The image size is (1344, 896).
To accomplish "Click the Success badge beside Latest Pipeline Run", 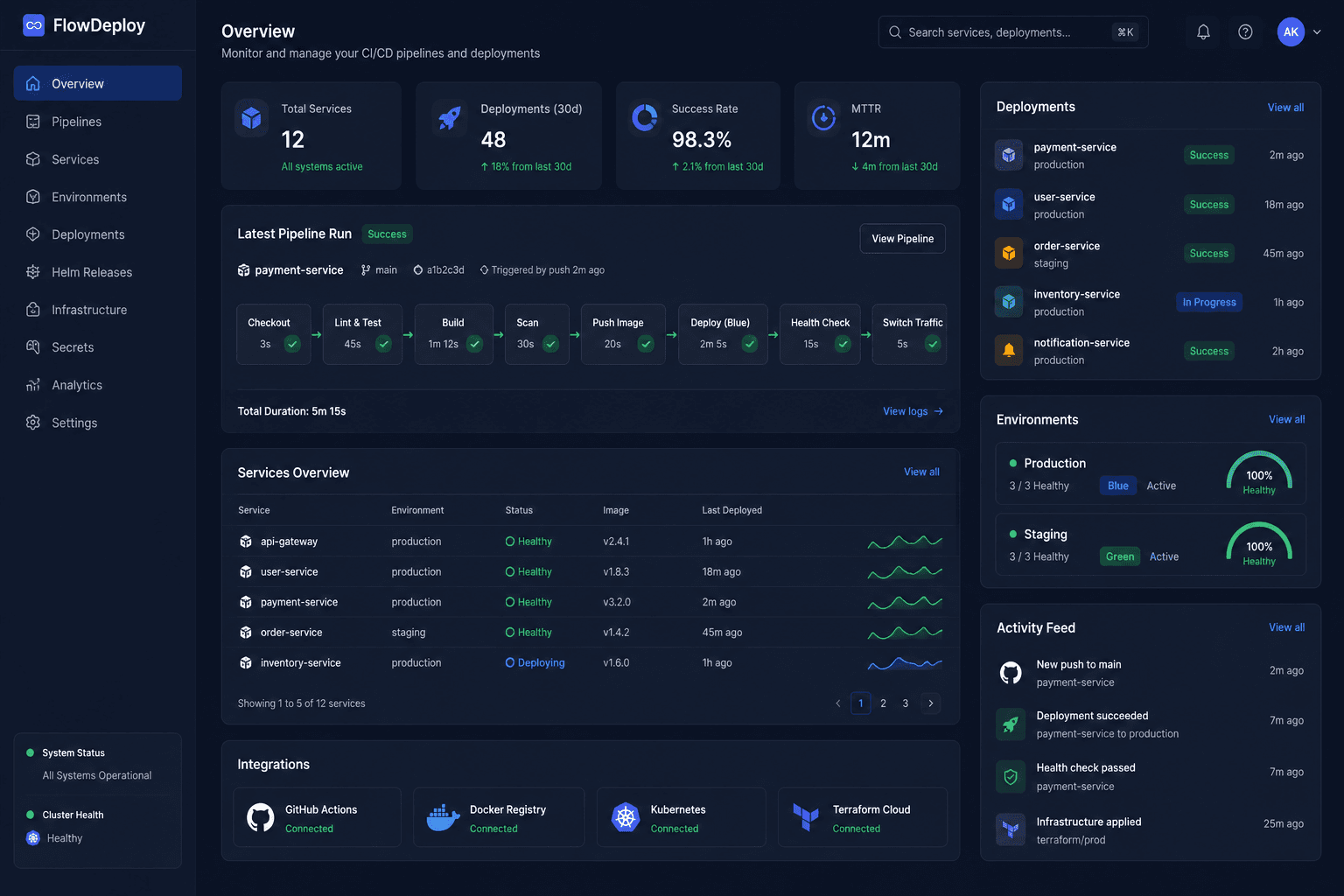I will (387, 234).
